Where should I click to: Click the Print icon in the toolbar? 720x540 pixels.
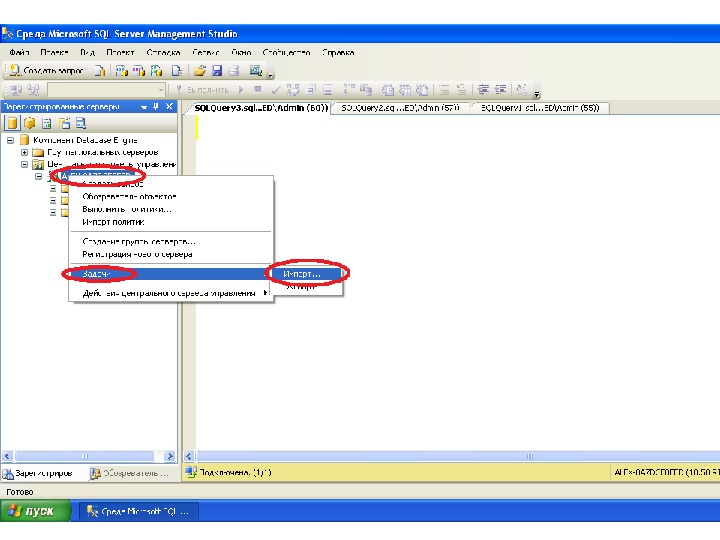(x=234, y=71)
